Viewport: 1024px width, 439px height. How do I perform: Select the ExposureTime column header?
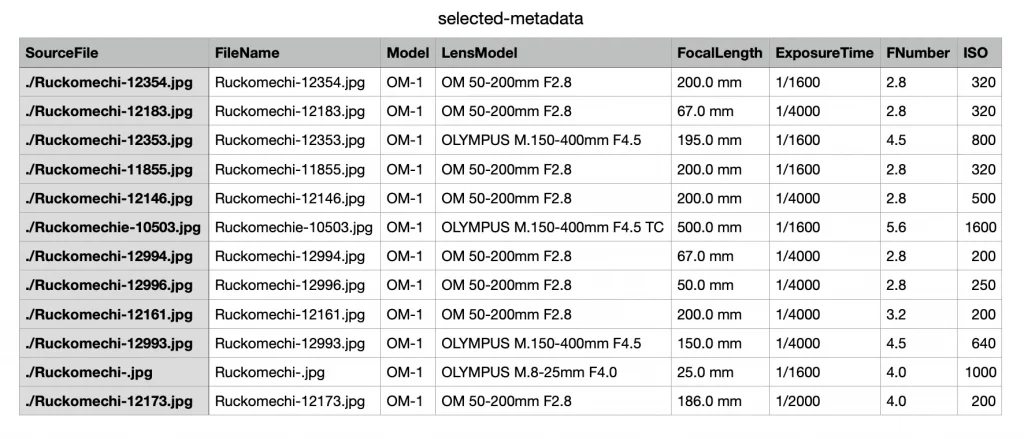(824, 53)
